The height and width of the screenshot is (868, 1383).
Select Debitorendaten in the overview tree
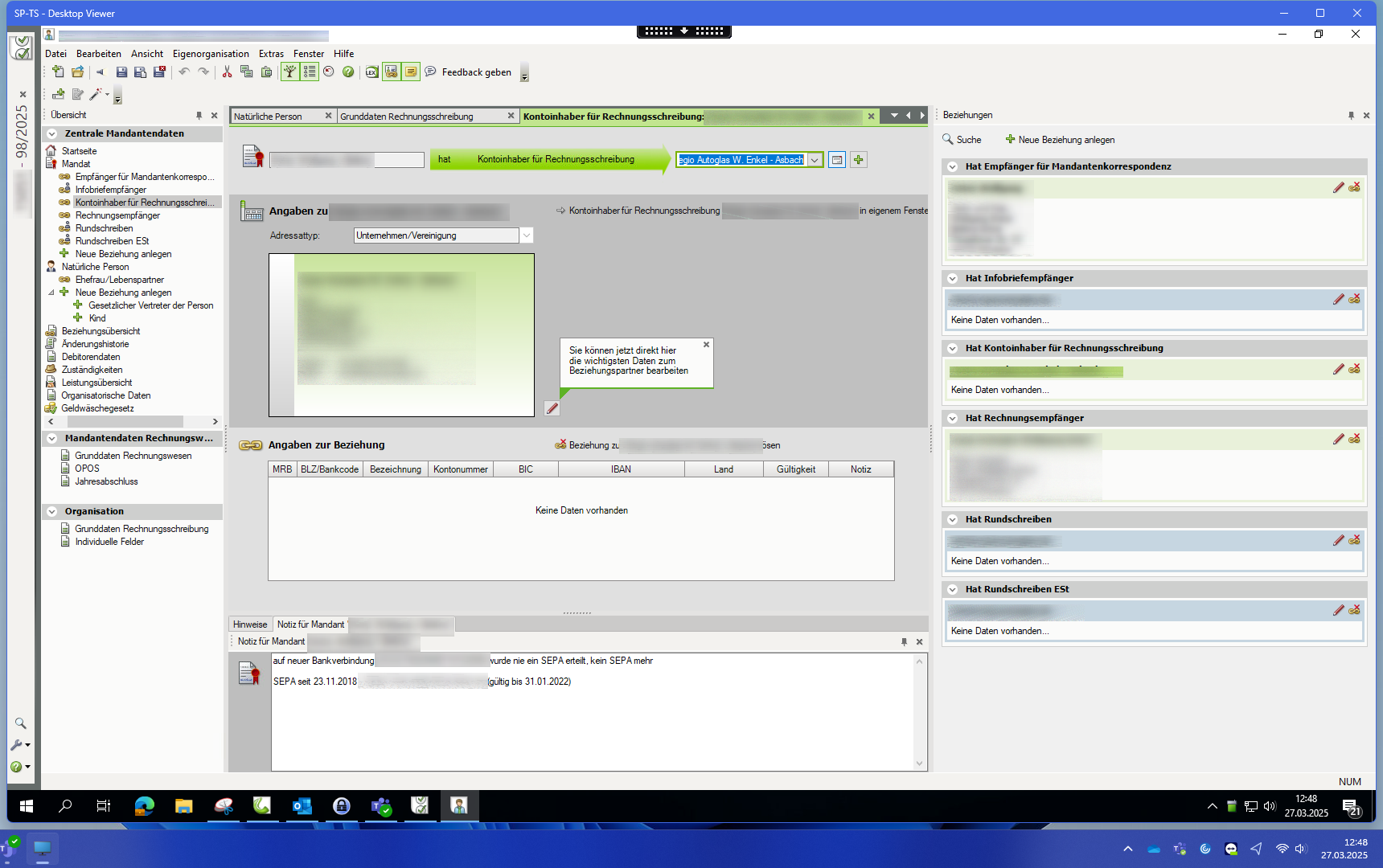[x=91, y=357]
